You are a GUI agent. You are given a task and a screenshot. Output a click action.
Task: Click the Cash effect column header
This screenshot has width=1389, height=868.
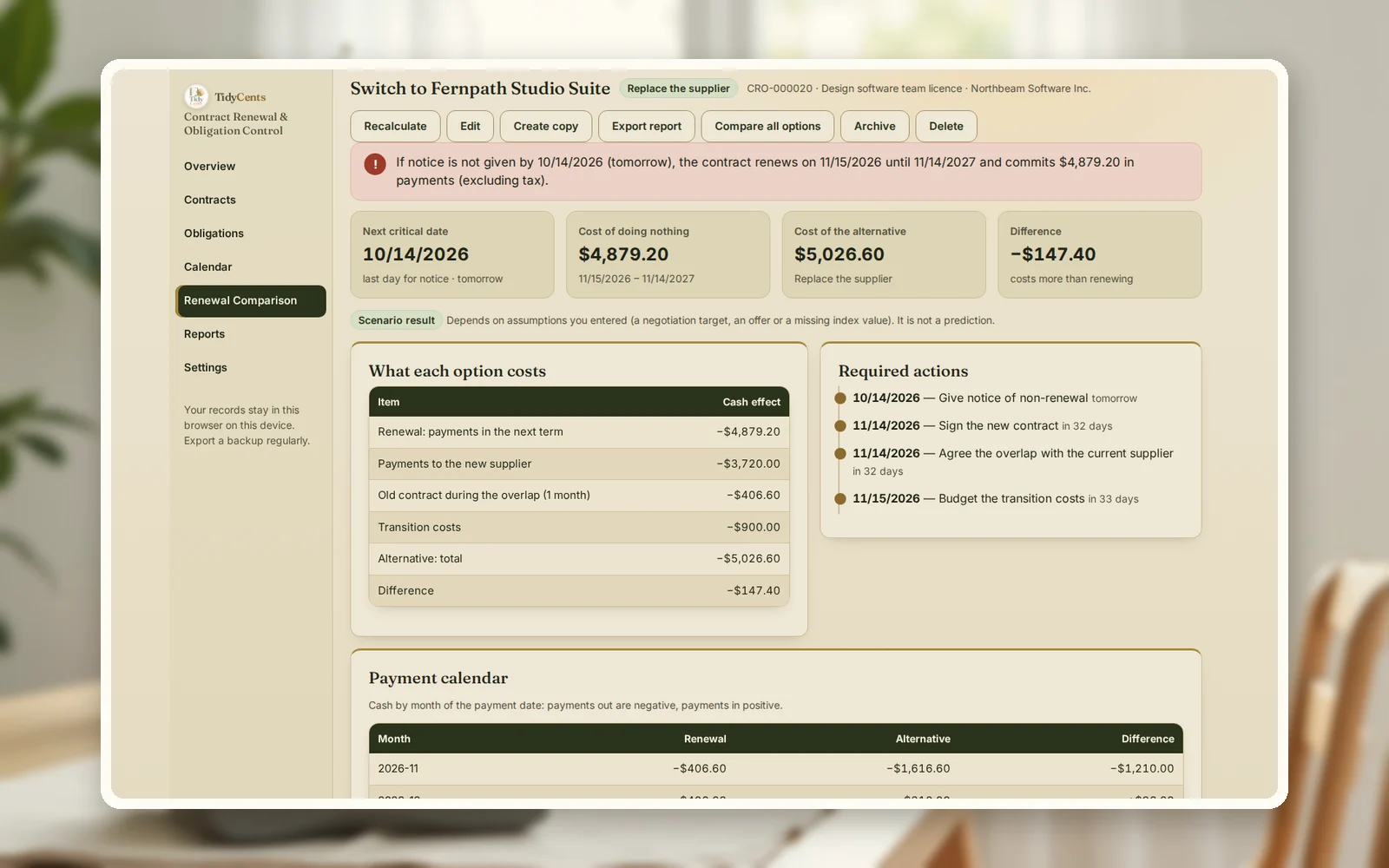(752, 403)
